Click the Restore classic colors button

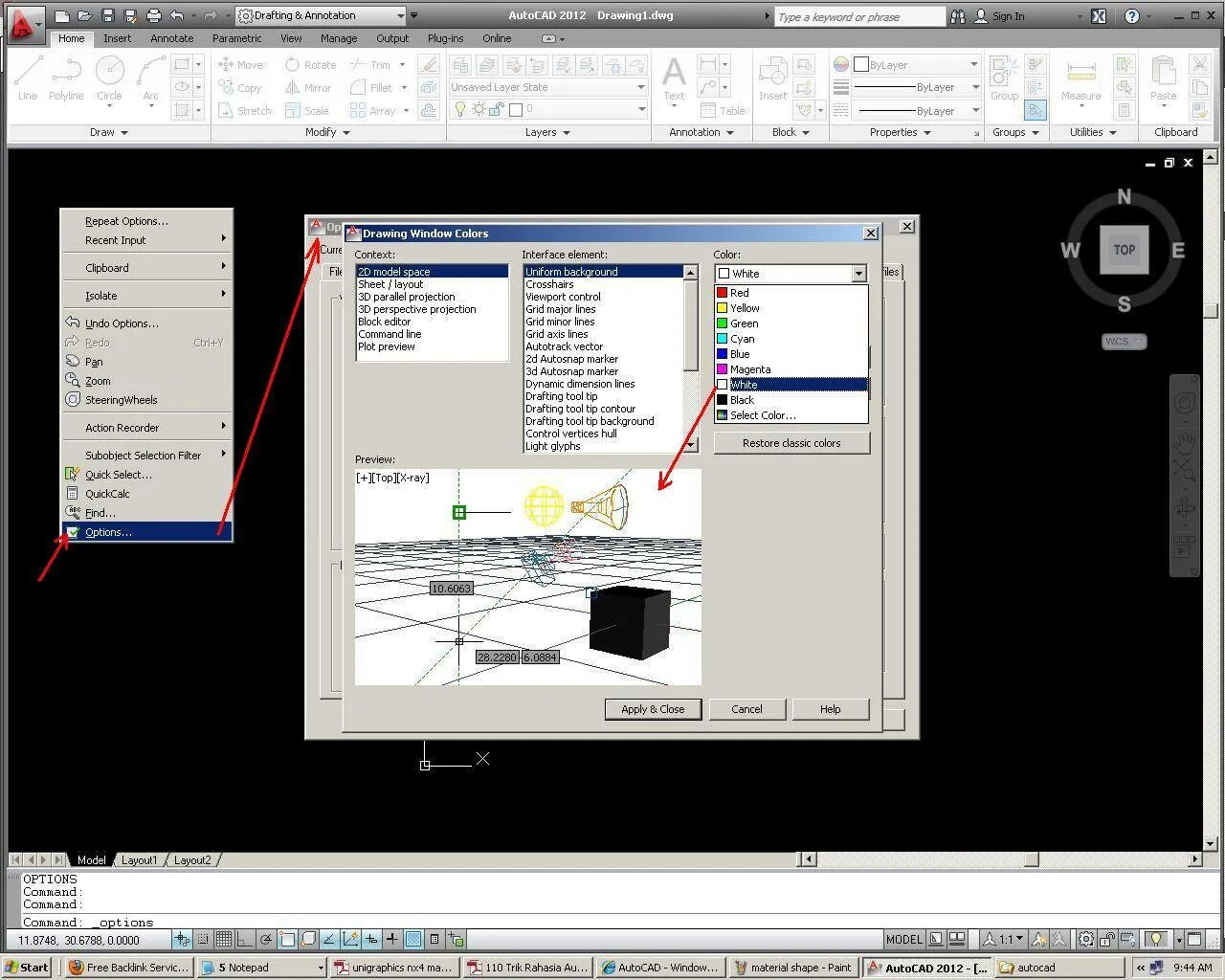pos(791,443)
